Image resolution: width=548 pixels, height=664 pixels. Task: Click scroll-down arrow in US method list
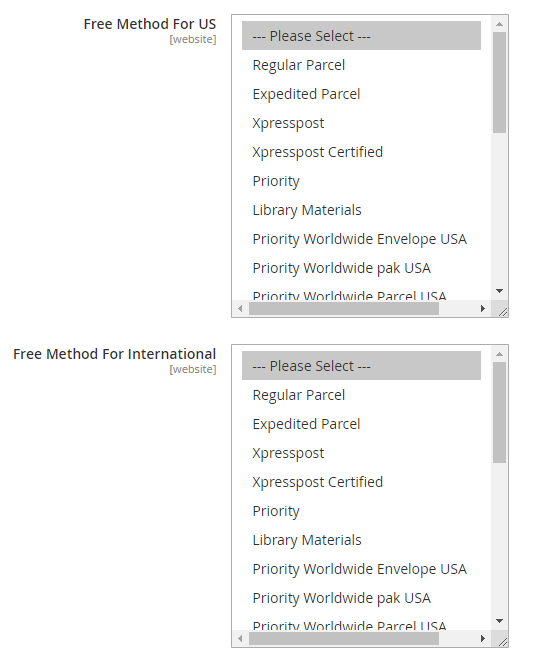(x=499, y=291)
